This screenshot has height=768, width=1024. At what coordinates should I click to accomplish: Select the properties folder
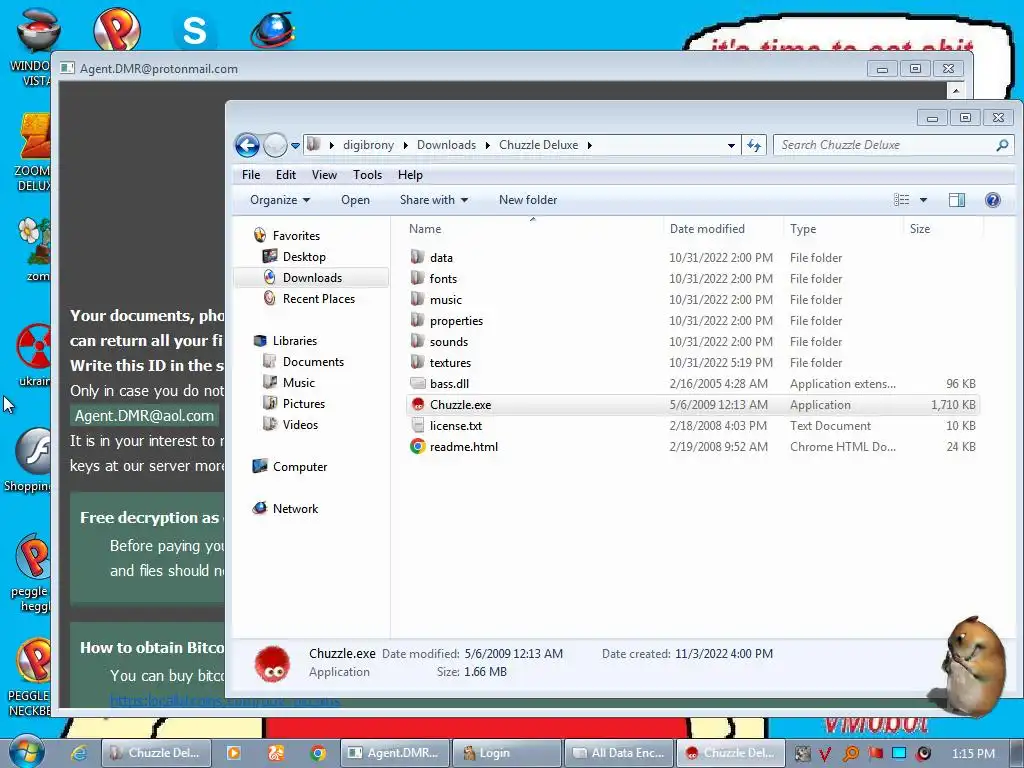click(692, 321)
